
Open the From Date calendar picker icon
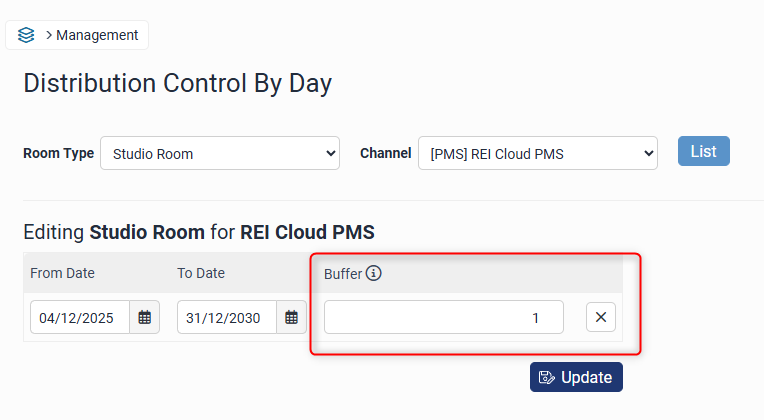pyautogui.click(x=145, y=318)
